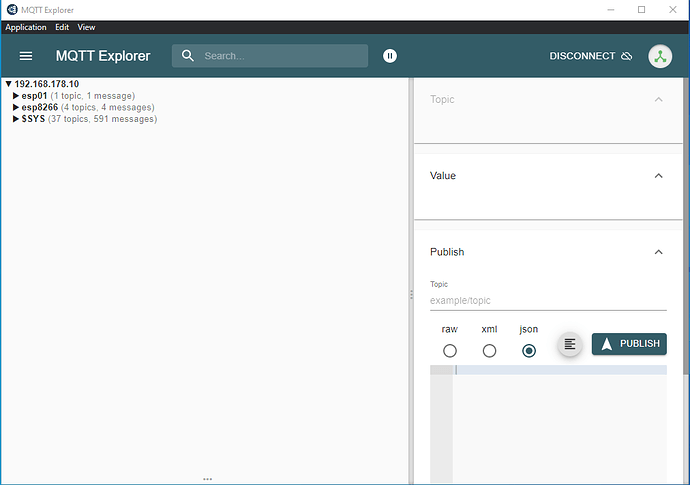This screenshot has width=690, height=485.
Task: Click the PUBLISH button
Action: 629,344
